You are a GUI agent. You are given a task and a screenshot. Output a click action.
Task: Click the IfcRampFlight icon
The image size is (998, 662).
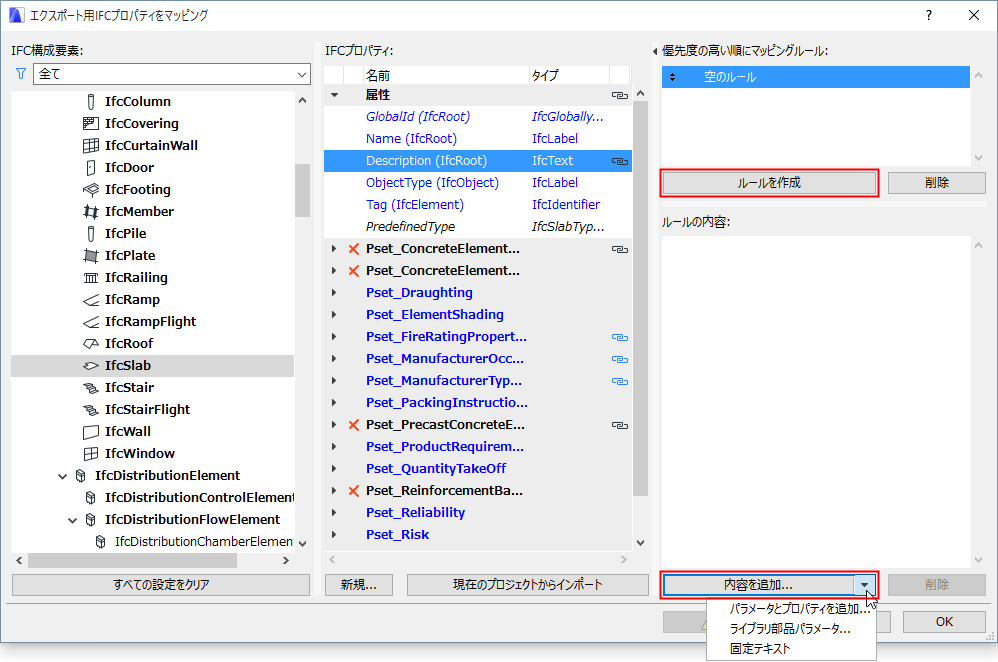91,322
